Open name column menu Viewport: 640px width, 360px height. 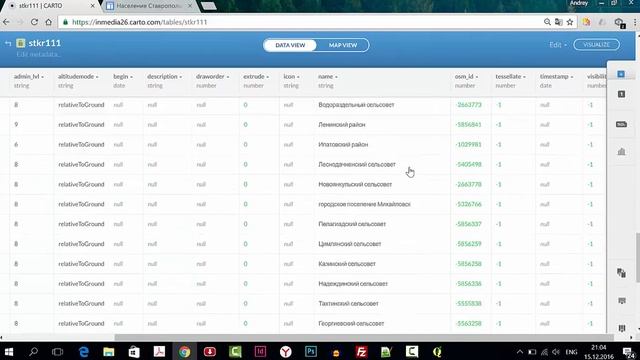(336, 77)
